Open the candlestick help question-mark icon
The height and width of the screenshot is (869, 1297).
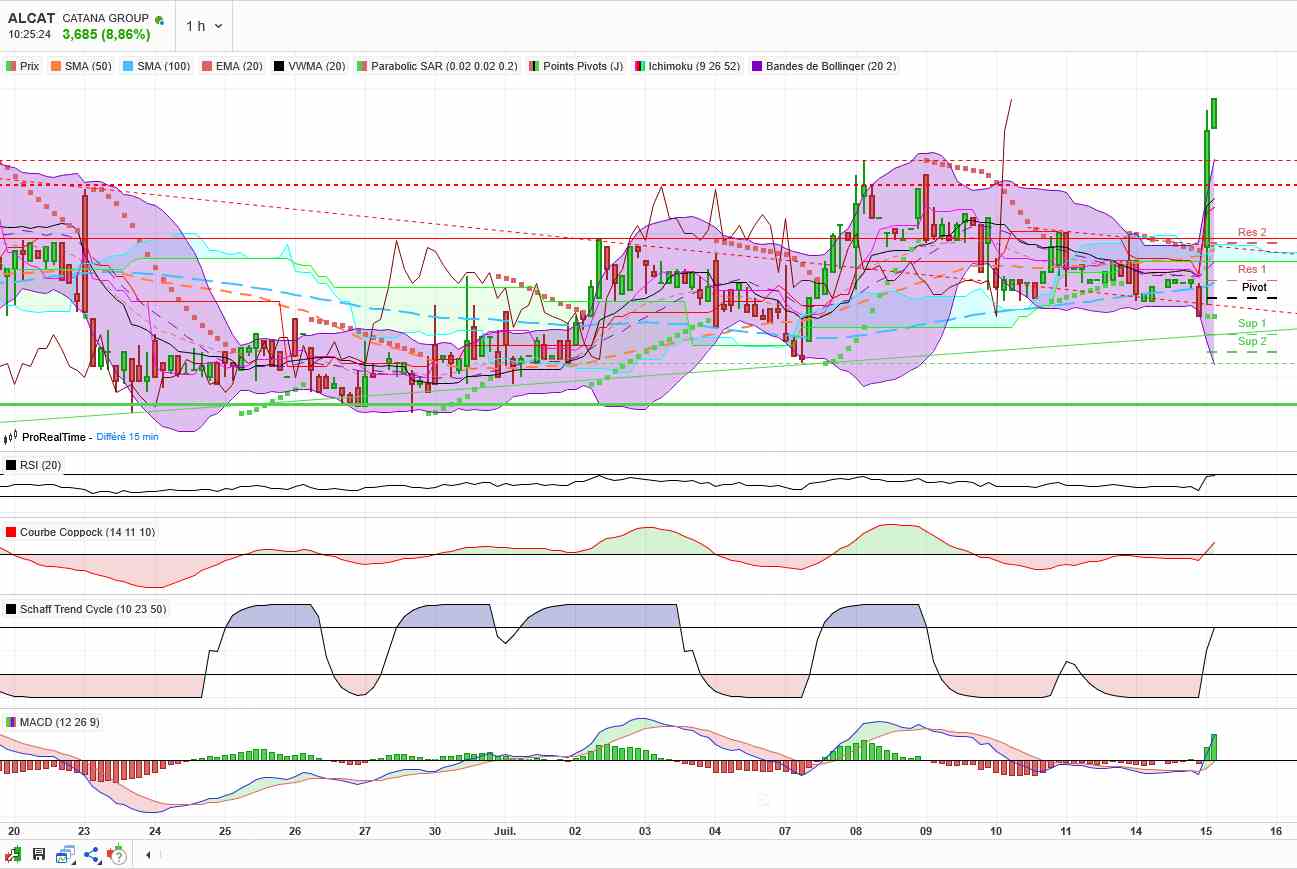117,853
